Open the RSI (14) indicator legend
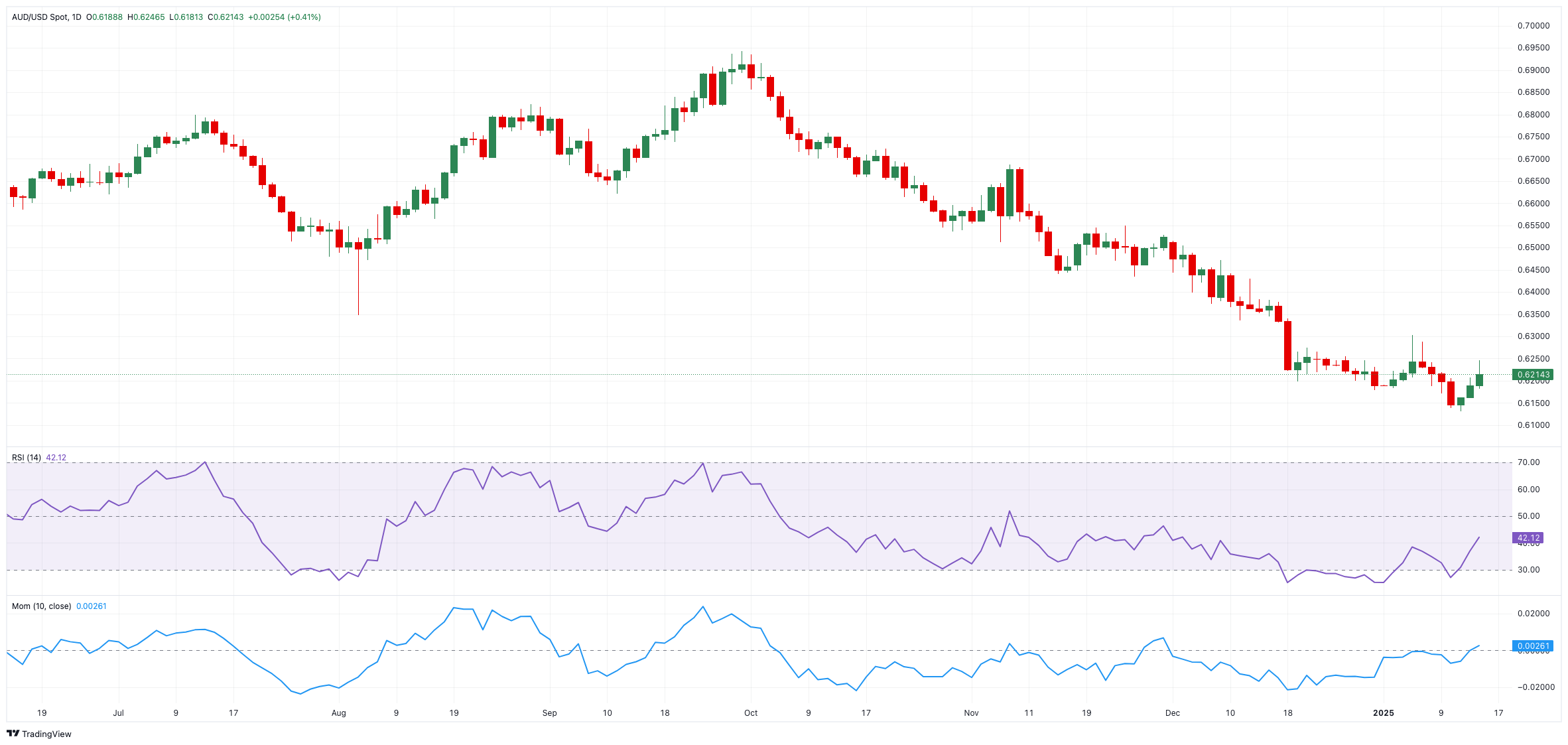 pos(27,458)
